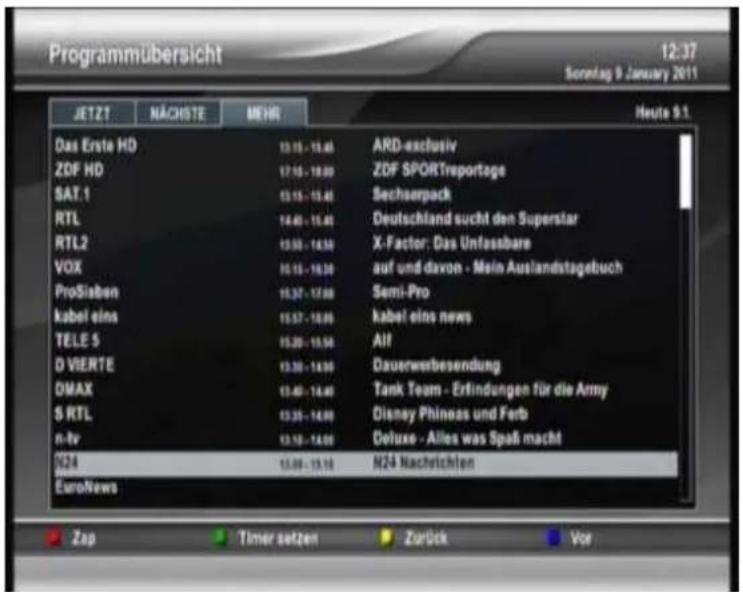Click the Zurück label
Image resolution: width=743 pixels, height=592 pixels.
tap(426, 538)
